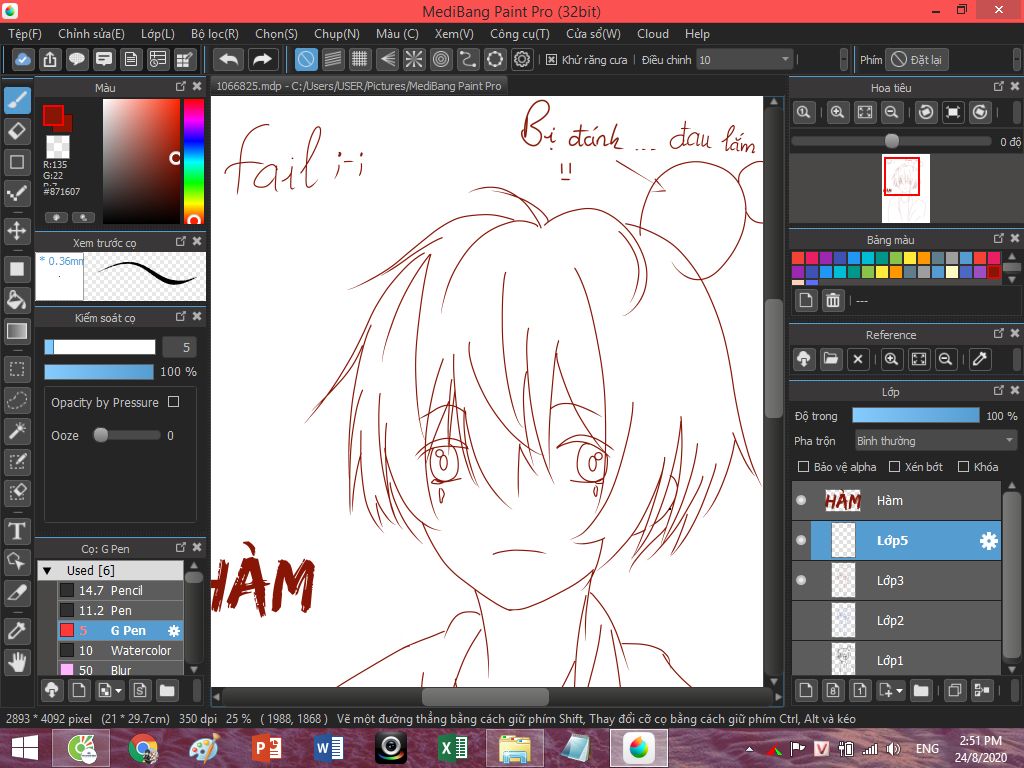Click the Ooze slider handle
Image resolution: width=1024 pixels, height=768 pixels.
tap(101, 435)
